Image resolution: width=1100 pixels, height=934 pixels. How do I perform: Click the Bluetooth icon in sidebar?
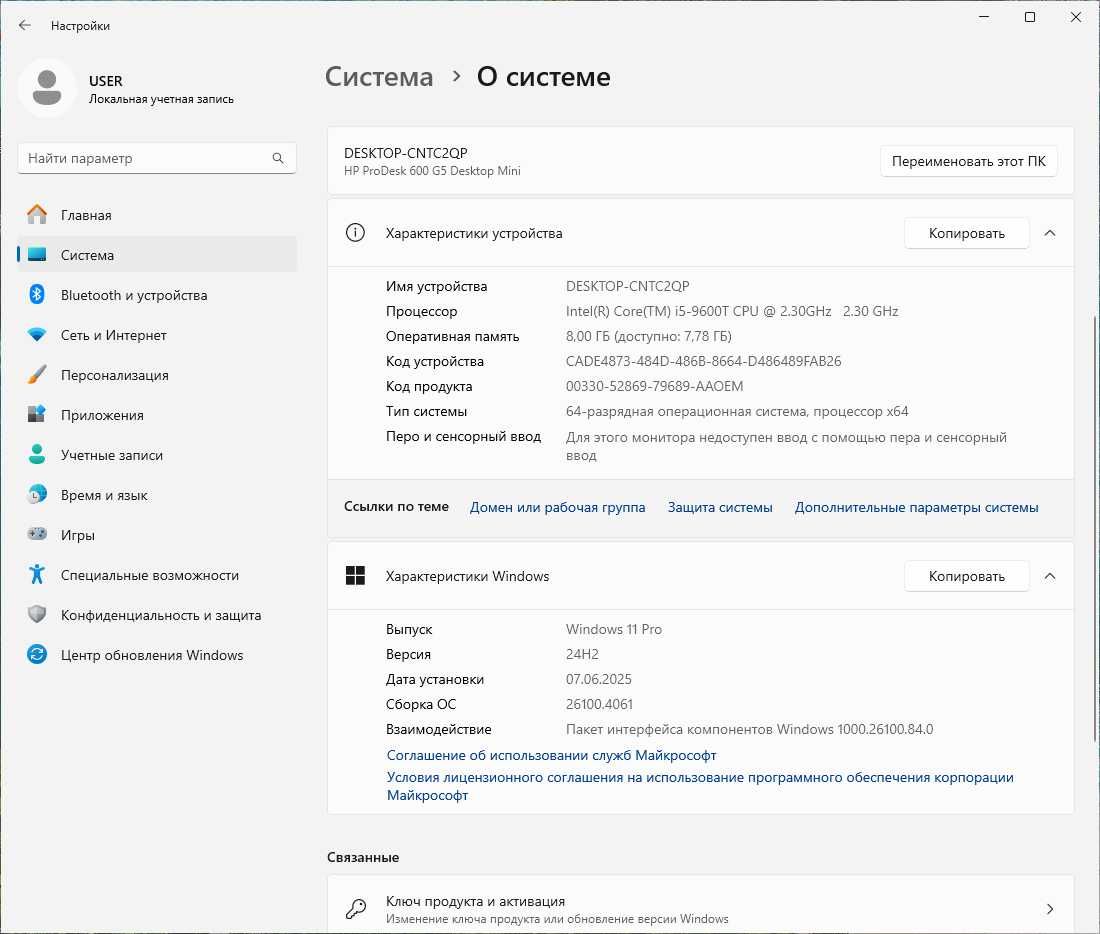coord(37,295)
